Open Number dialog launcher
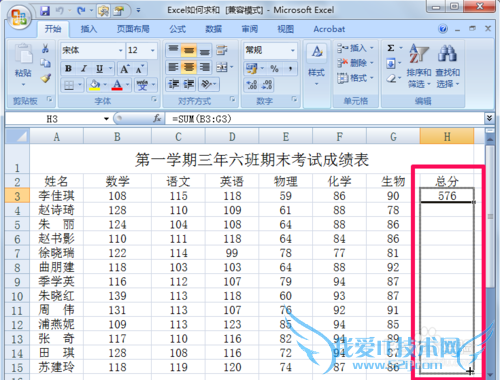Image resolution: width=500 pixels, height=380 pixels. pyautogui.click(x=294, y=99)
